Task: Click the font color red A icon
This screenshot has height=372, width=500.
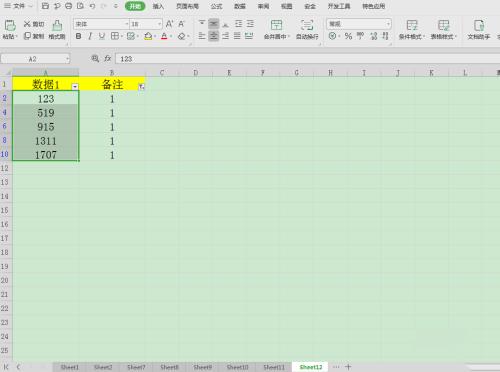Action: click(164, 36)
